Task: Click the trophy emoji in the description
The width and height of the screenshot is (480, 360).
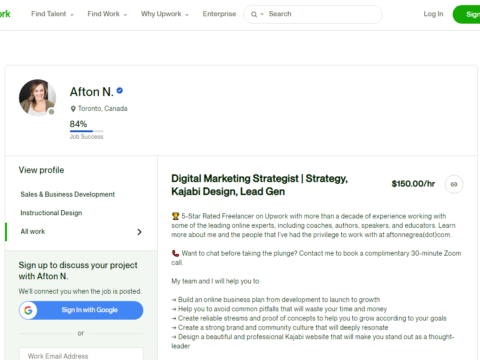Action: (x=175, y=216)
